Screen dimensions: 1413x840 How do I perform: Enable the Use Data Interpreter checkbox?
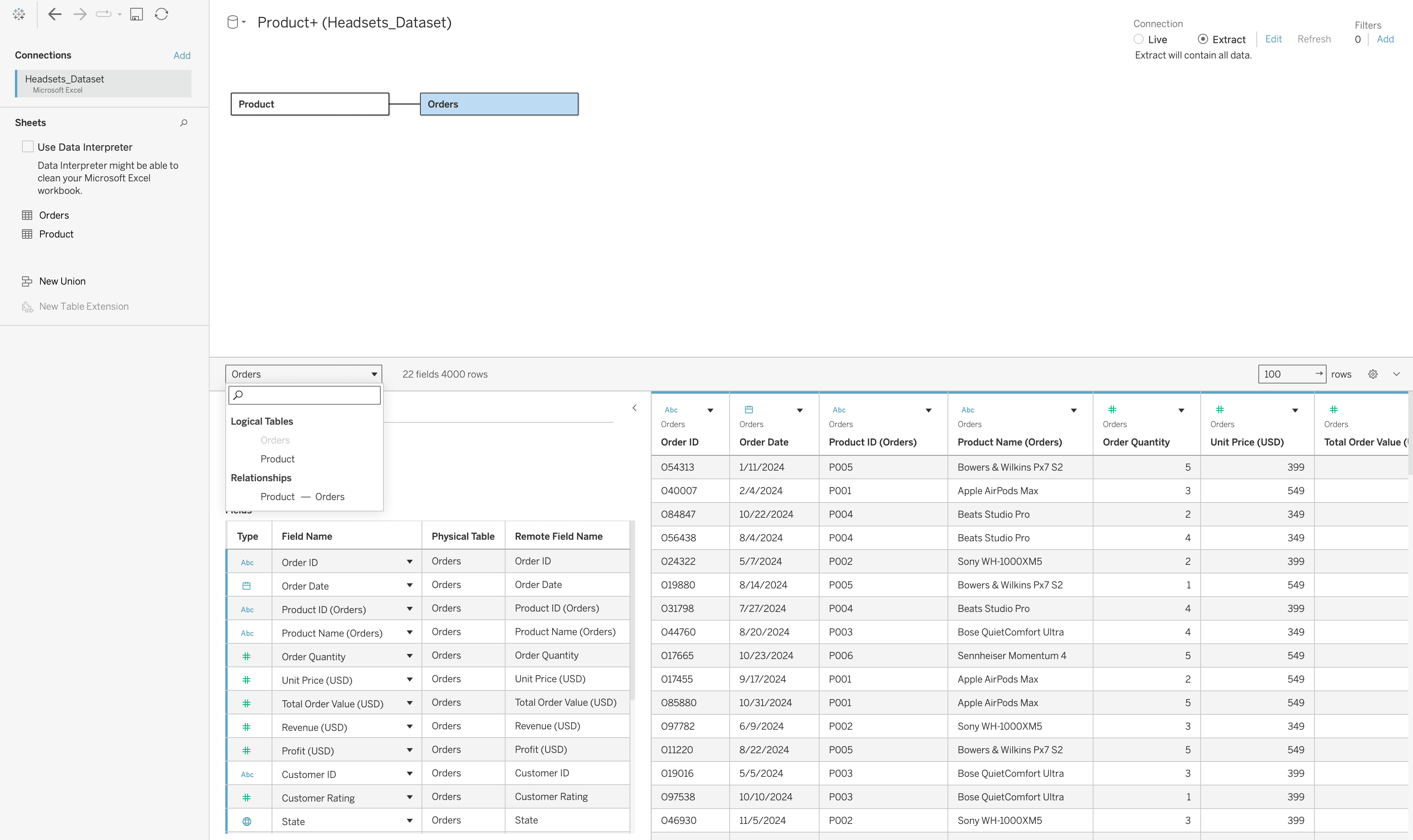[x=28, y=146]
